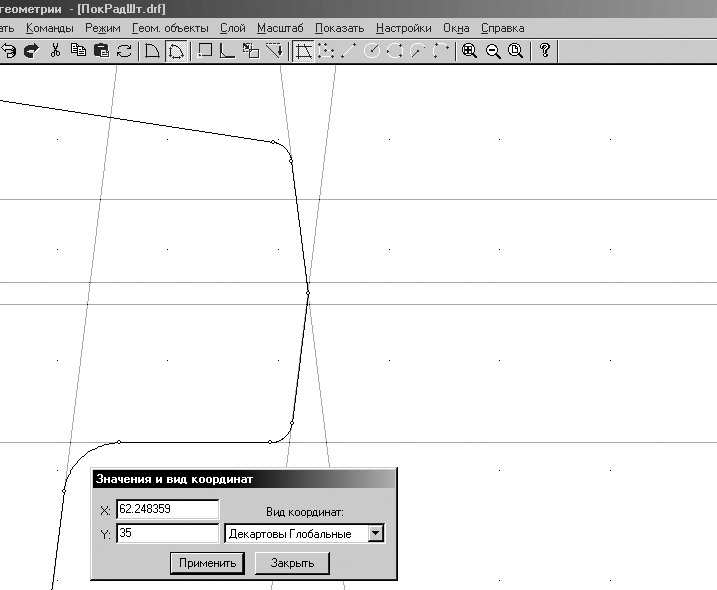Click the Undo arrow icon
The height and width of the screenshot is (590, 717).
pyautogui.click(x=8, y=51)
